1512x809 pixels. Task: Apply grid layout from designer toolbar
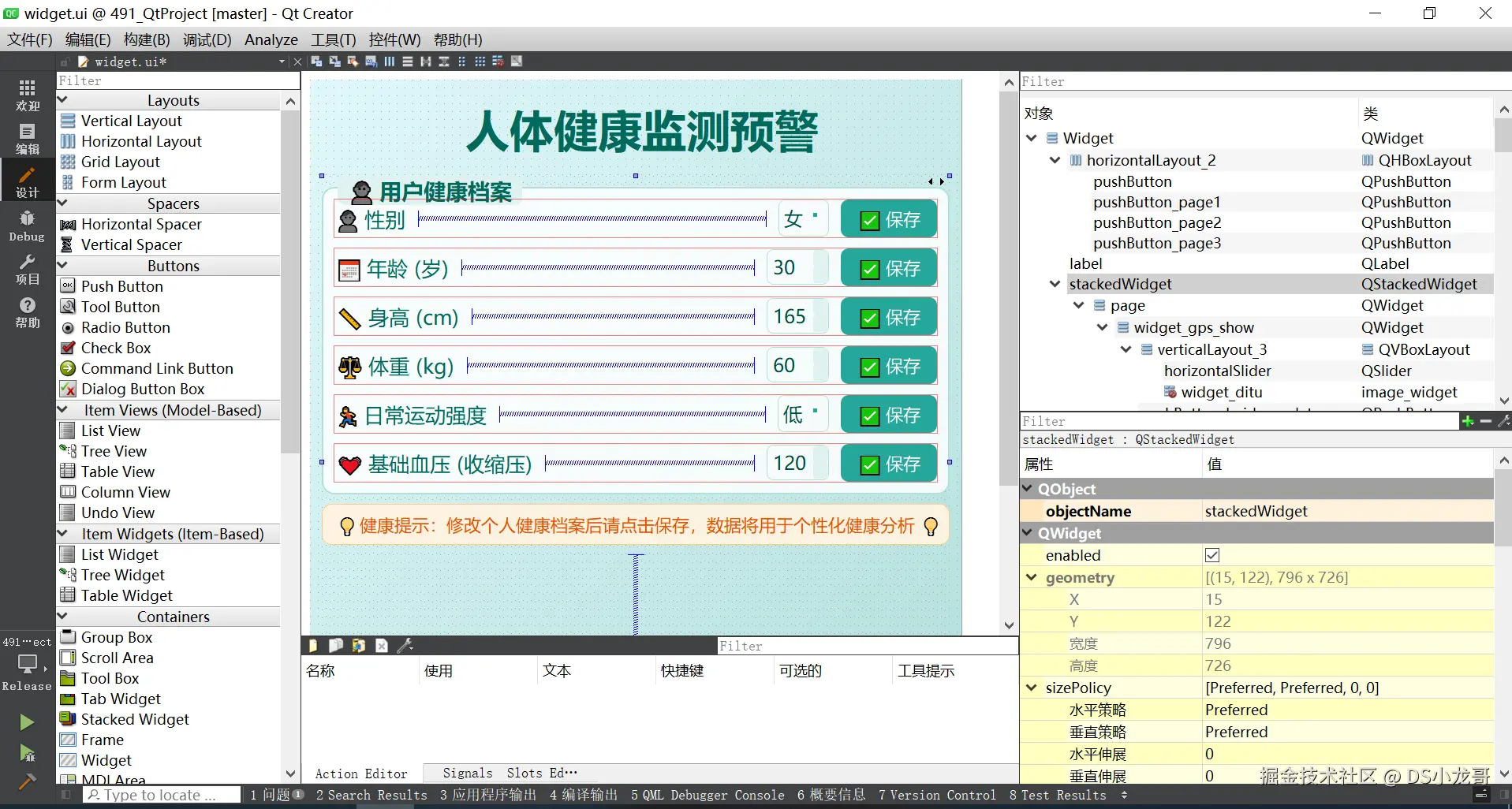click(480, 62)
